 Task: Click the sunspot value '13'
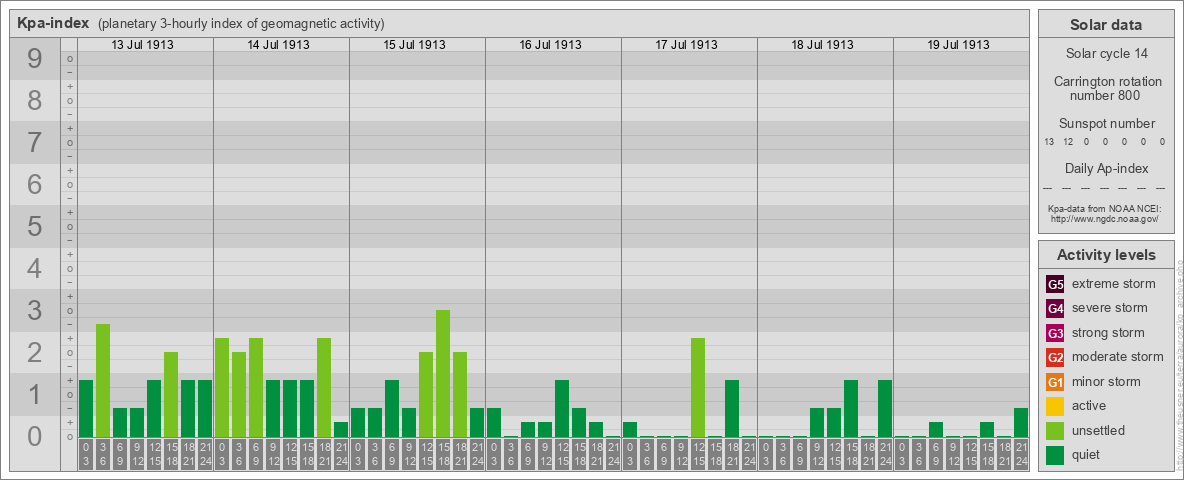click(x=1049, y=142)
